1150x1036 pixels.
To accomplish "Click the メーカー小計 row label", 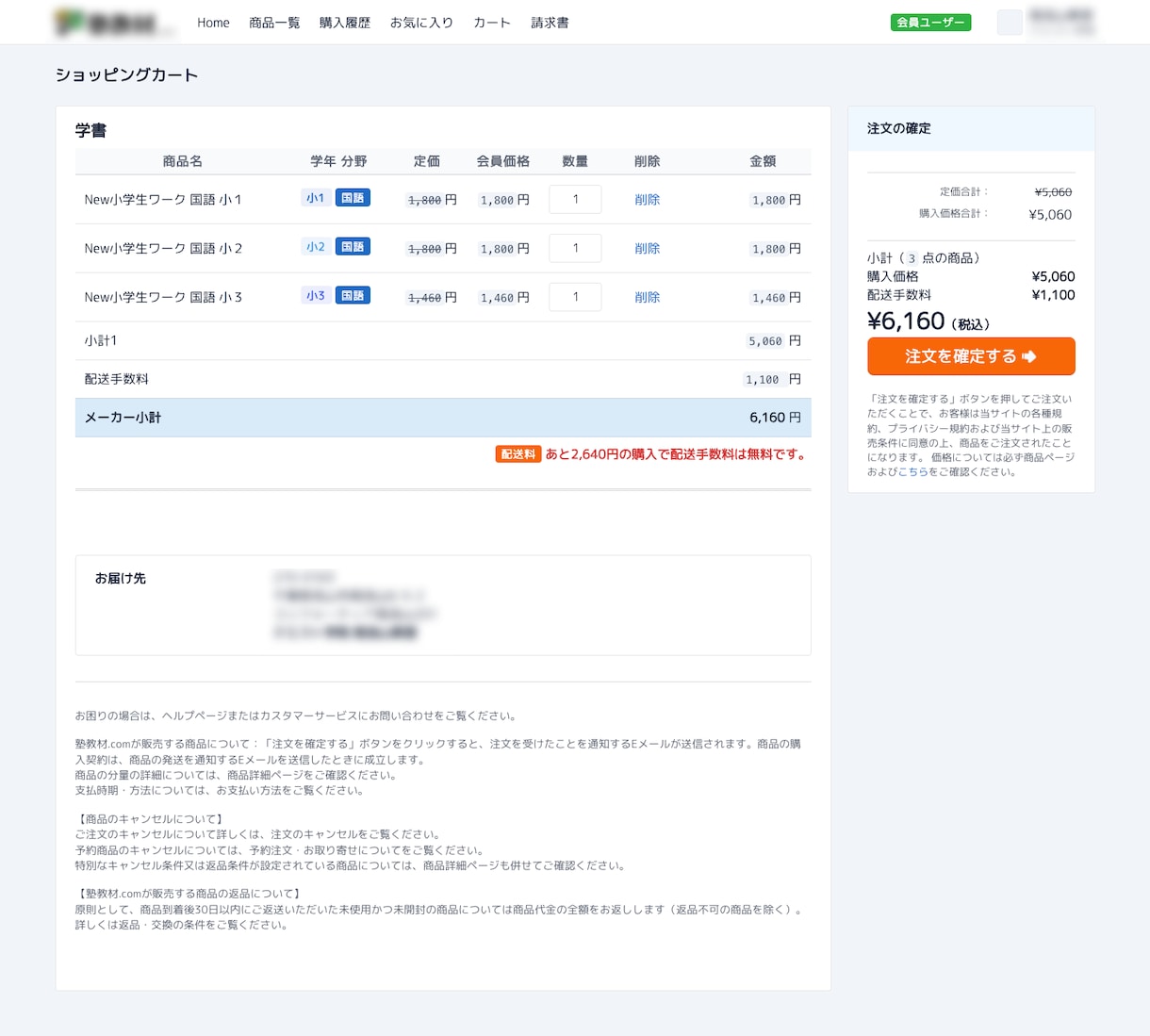I will (x=123, y=418).
